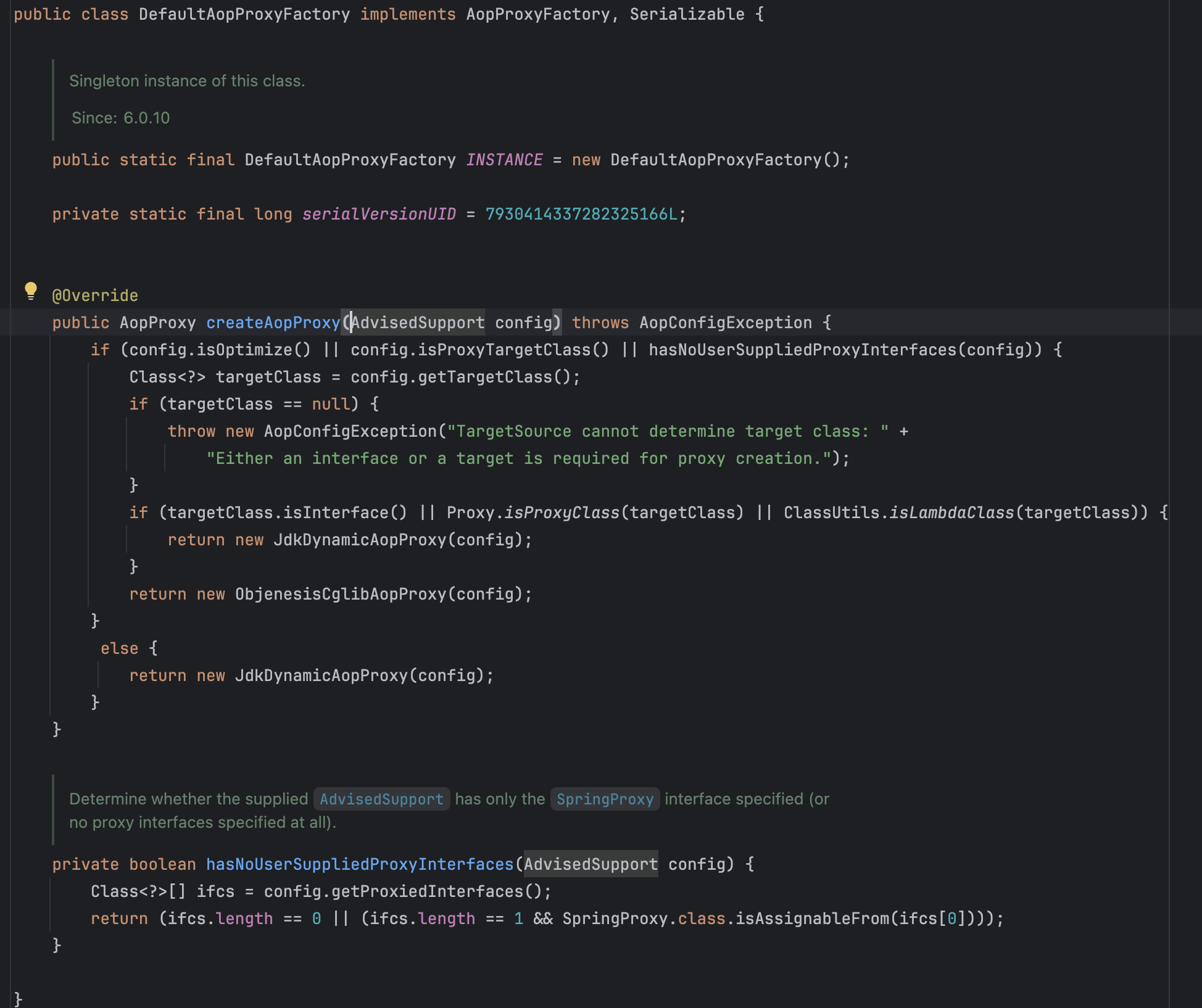Click the ObjenesisCglibAopProxy constructor call
The height and width of the screenshot is (1008, 1202).
click(341, 594)
